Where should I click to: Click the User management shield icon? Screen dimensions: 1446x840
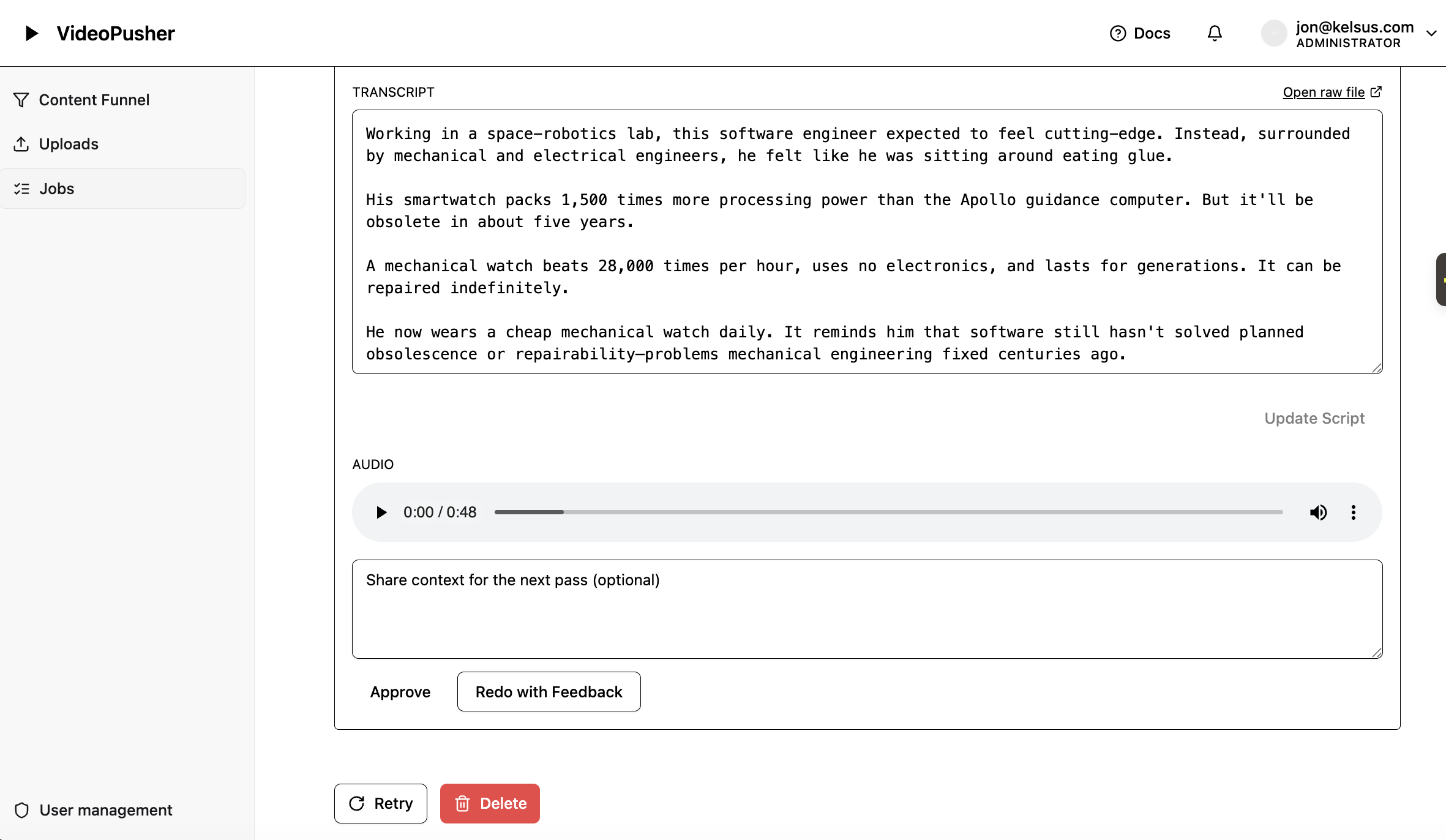point(22,810)
